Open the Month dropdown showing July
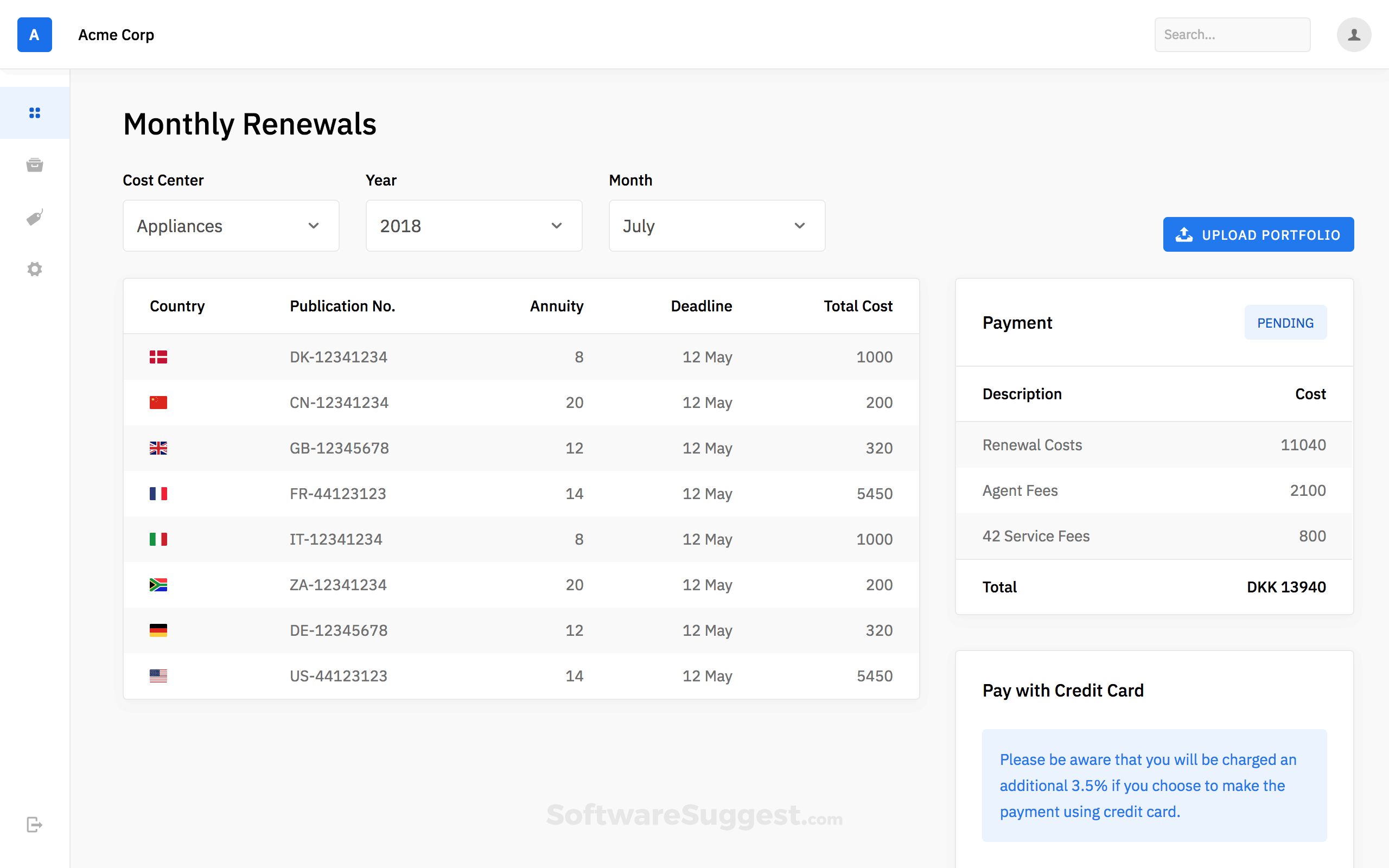Screen dimensions: 1389x868 [x=716, y=226]
